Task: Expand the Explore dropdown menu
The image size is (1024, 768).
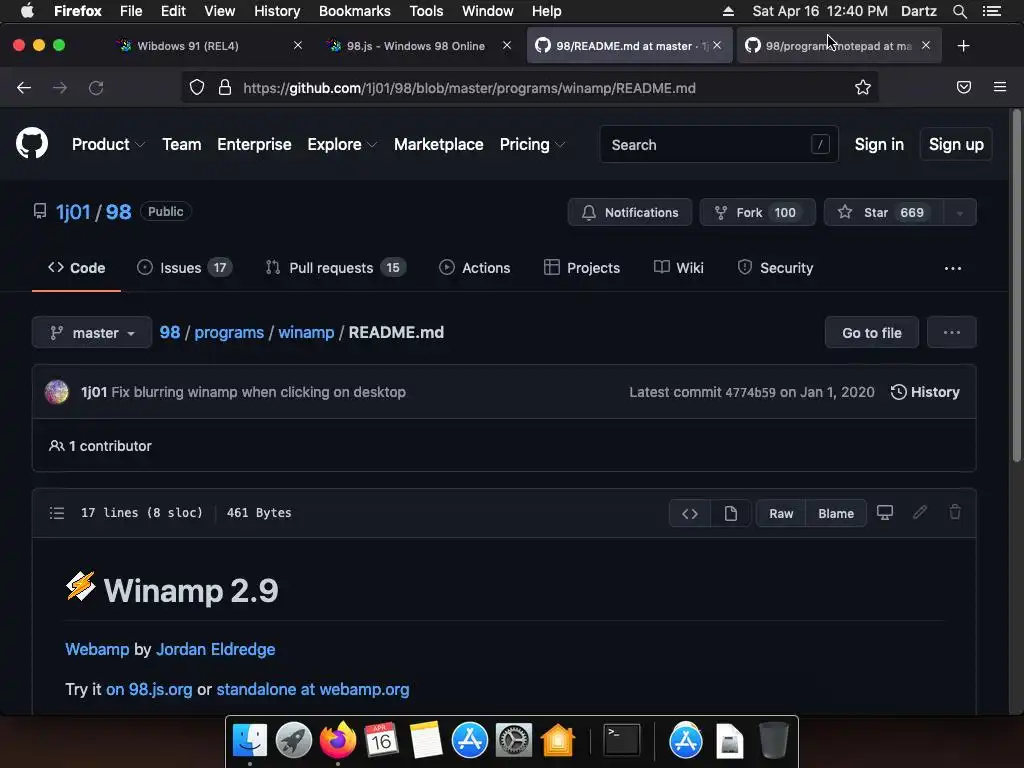Action: click(x=342, y=144)
